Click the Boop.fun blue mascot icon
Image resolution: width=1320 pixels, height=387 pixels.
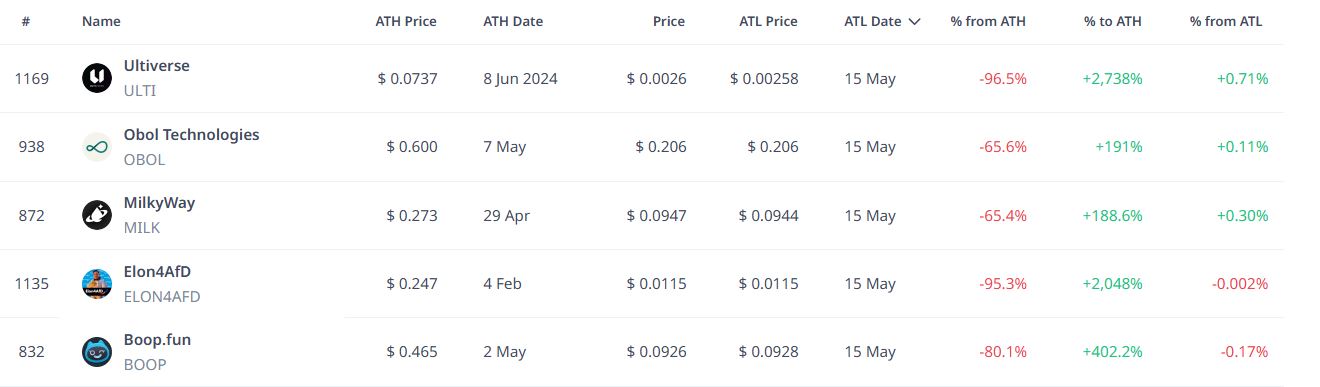point(97,352)
